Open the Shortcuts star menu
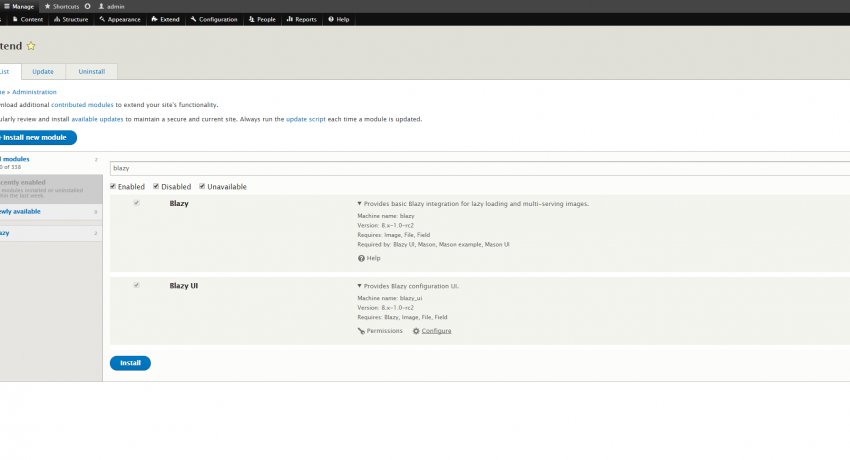This screenshot has width=850, height=460. [61, 7]
